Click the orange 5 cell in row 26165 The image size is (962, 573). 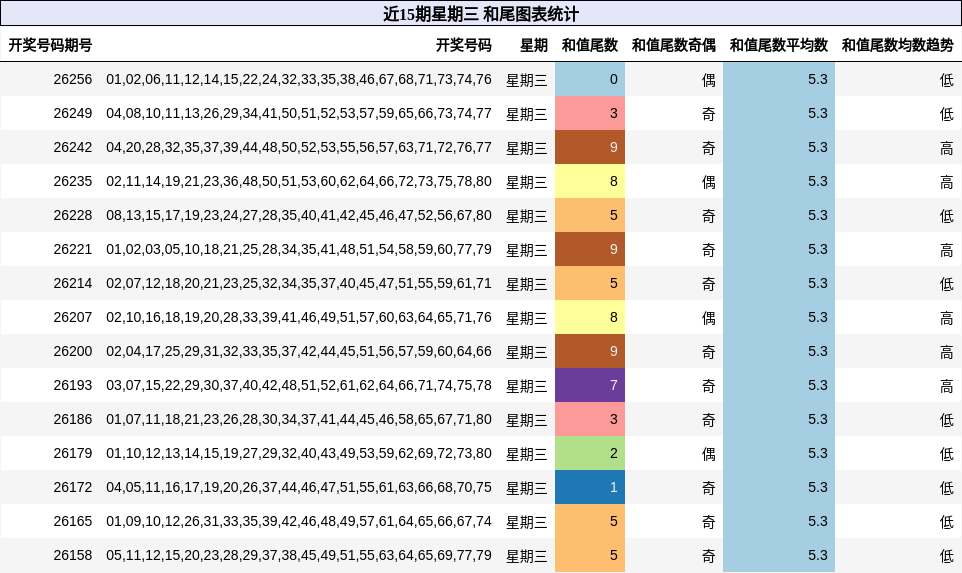[590, 521]
